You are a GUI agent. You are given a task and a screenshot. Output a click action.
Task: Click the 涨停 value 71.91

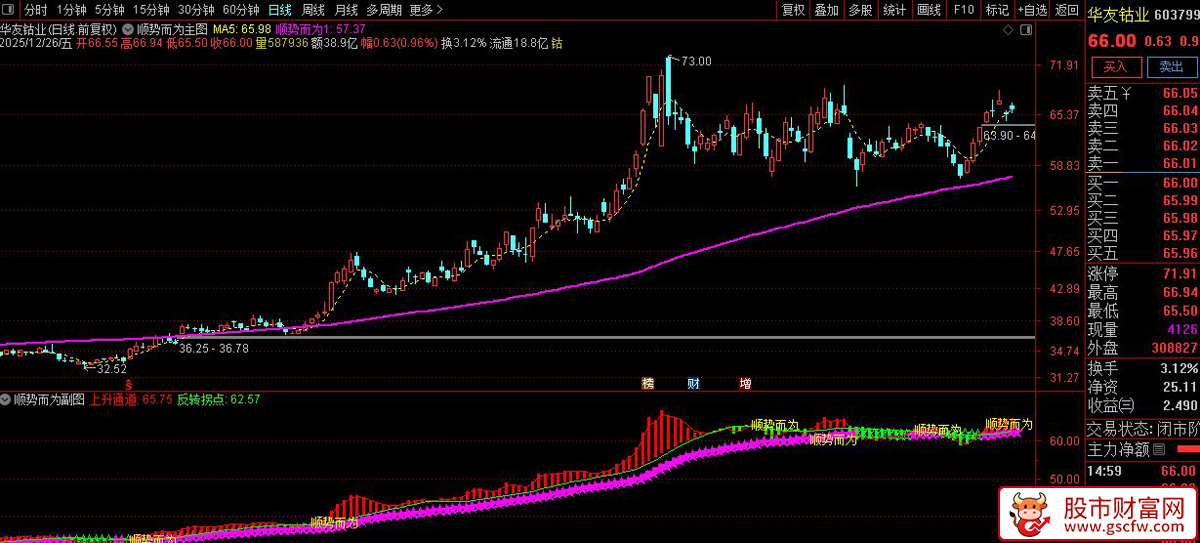click(x=1180, y=274)
